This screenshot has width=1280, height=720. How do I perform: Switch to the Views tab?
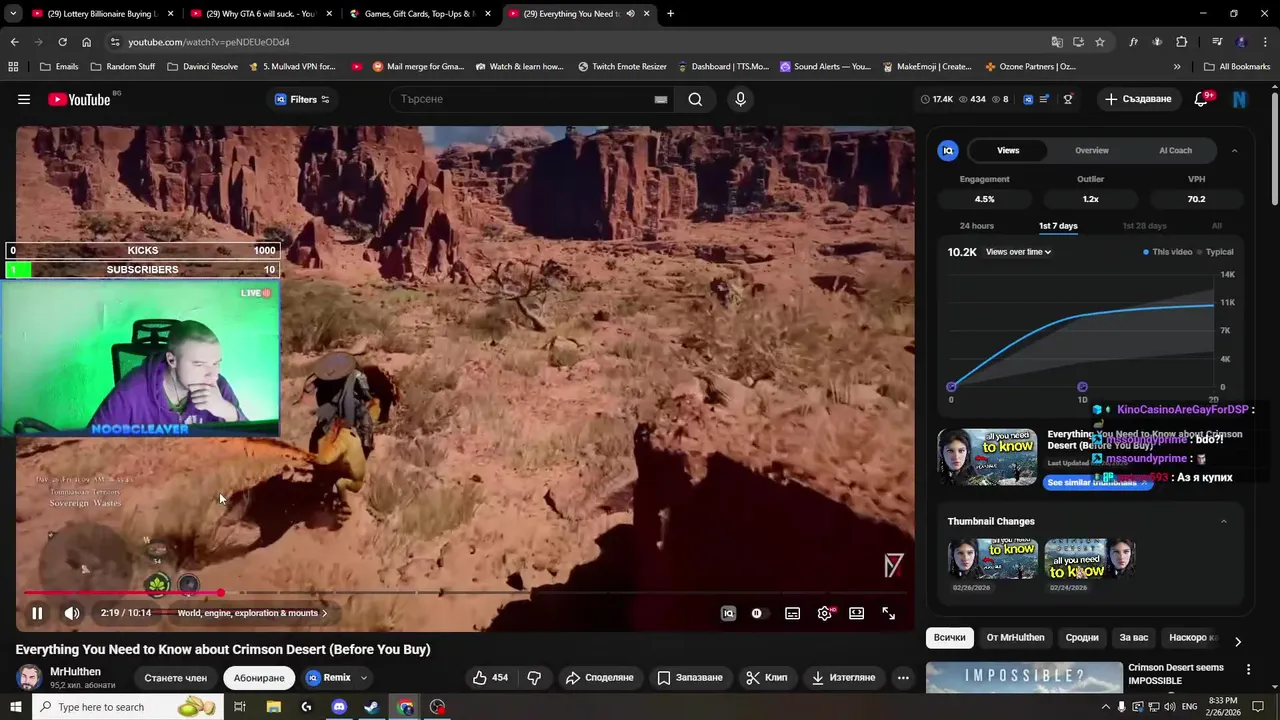1008,150
